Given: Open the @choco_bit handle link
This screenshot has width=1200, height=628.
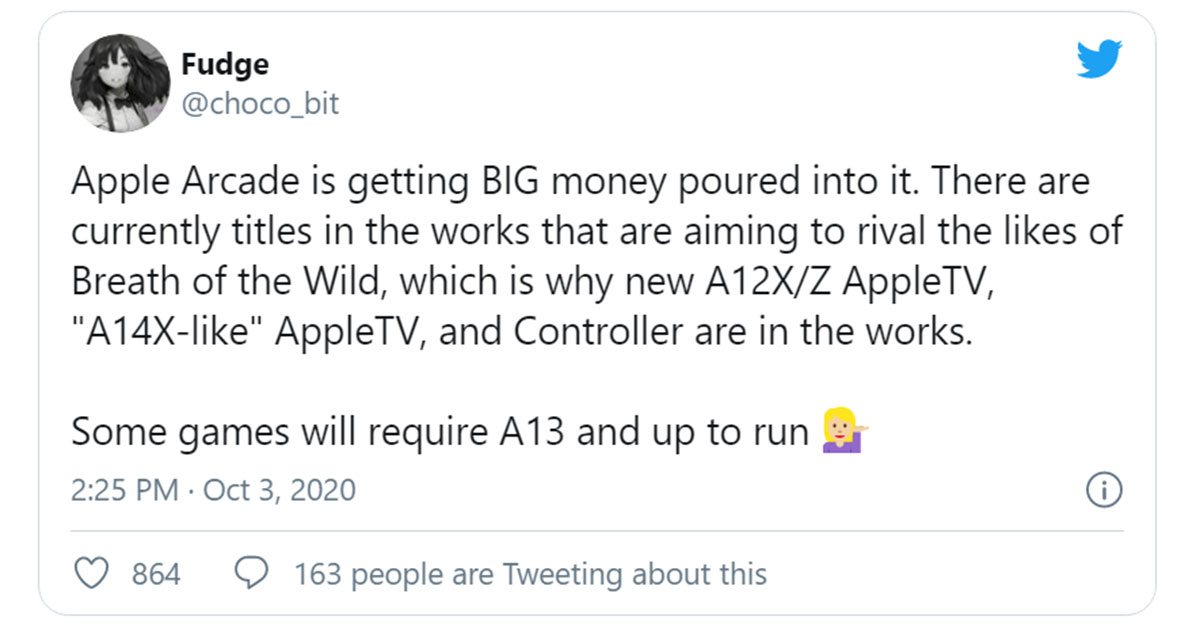Looking at the screenshot, I should pyautogui.click(x=260, y=102).
